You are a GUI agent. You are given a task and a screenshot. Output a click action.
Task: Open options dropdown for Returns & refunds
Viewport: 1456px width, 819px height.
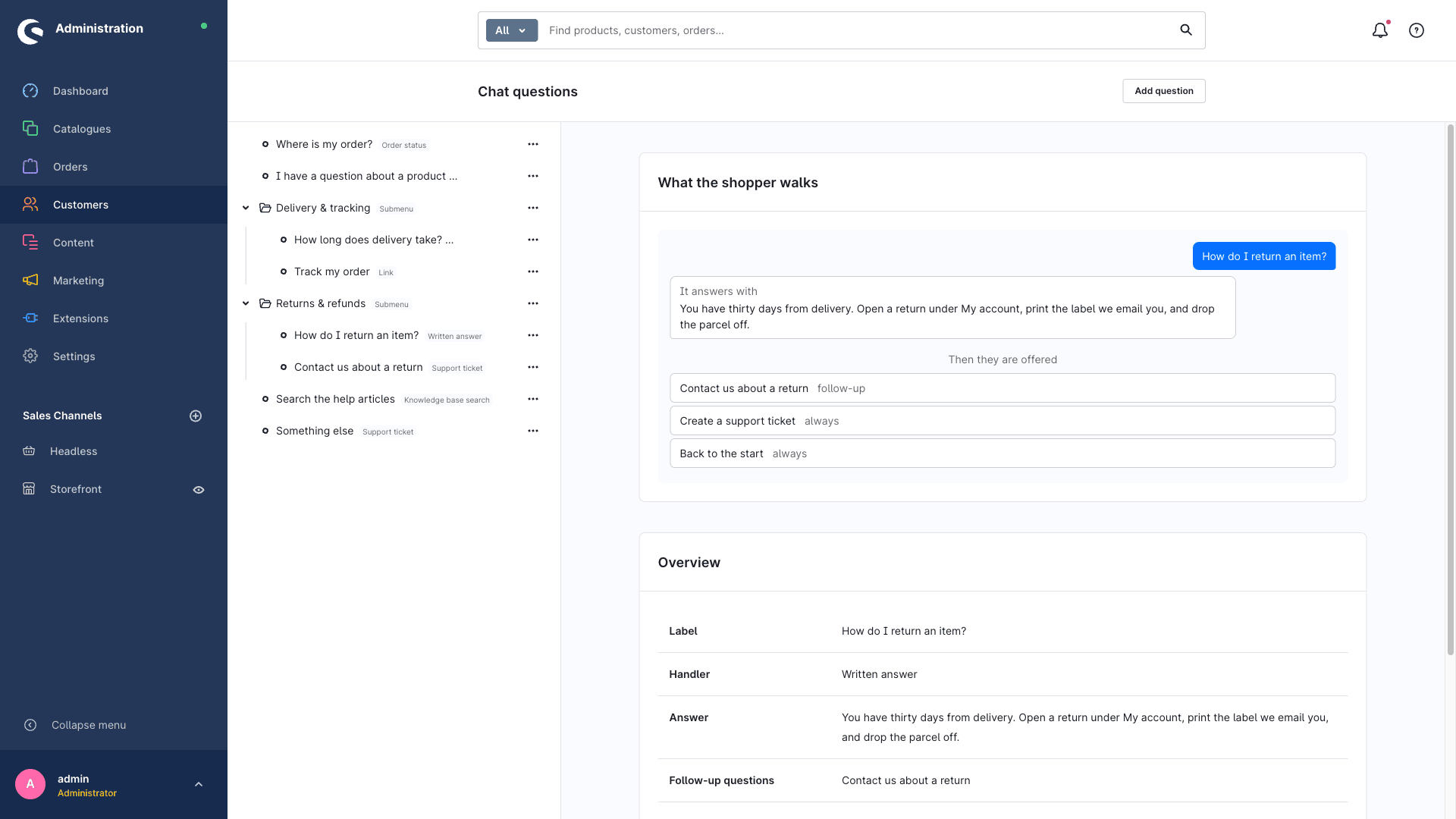point(533,303)
